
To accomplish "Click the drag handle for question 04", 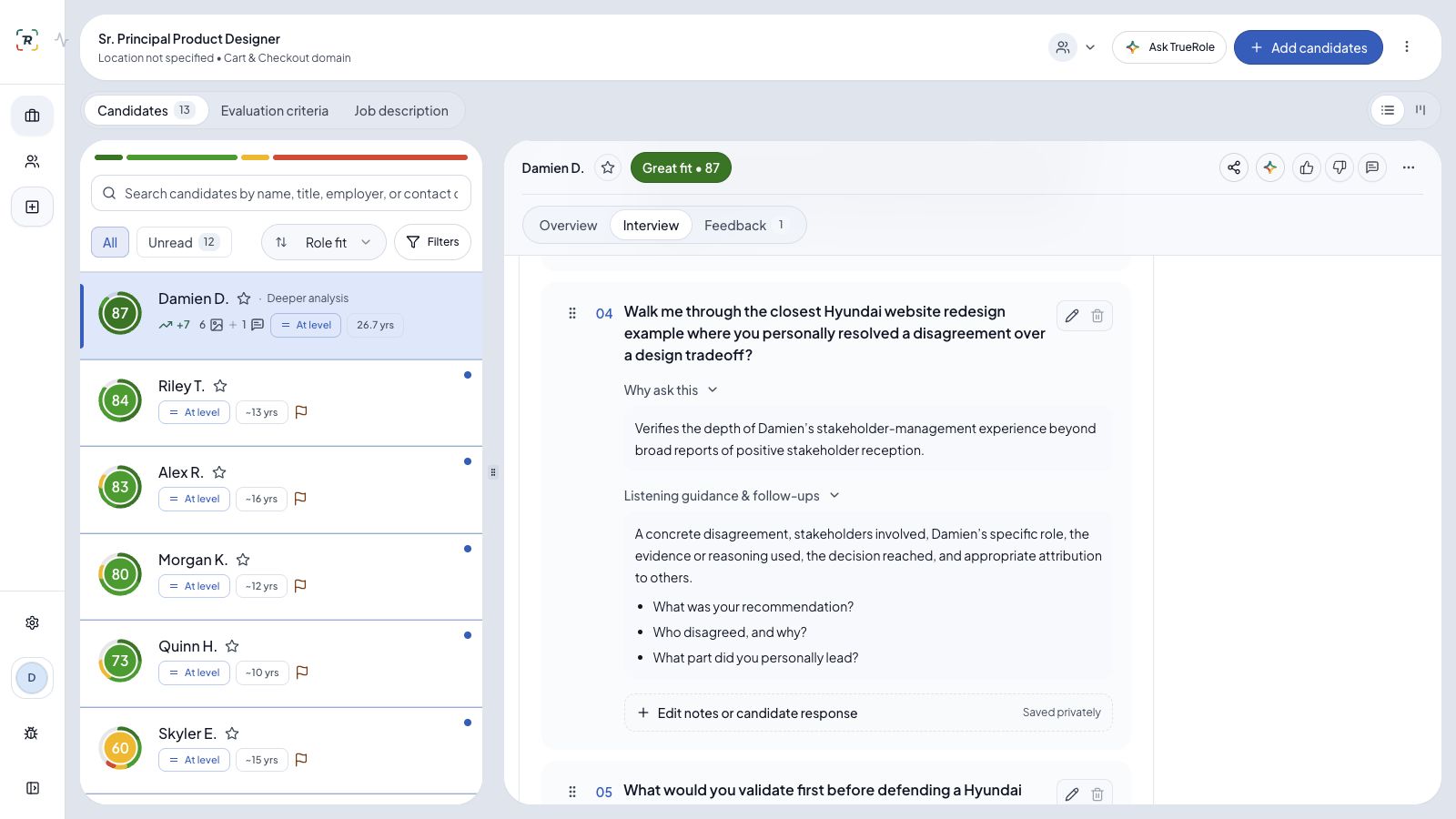I will pyautogui.click(x=572, y=313).
